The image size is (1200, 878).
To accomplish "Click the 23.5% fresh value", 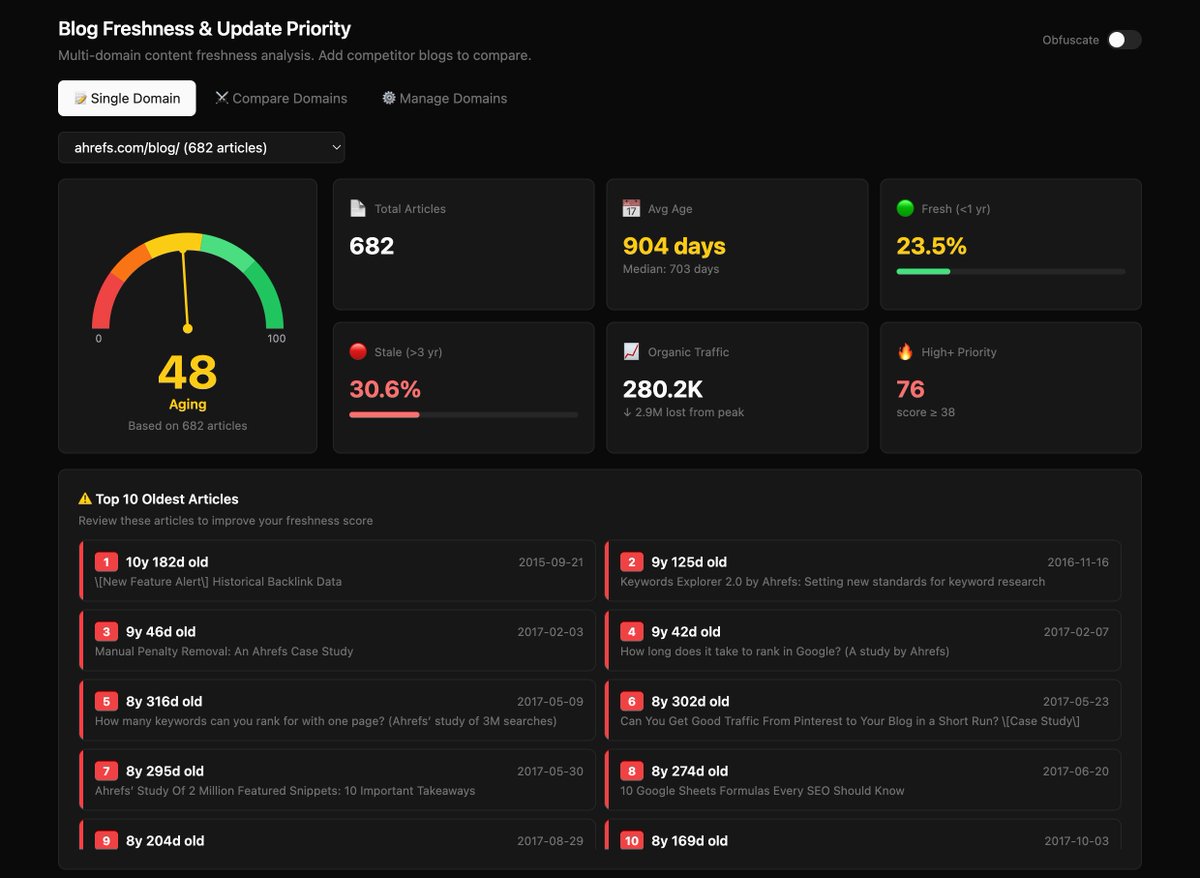I will (x=932, y=246).
